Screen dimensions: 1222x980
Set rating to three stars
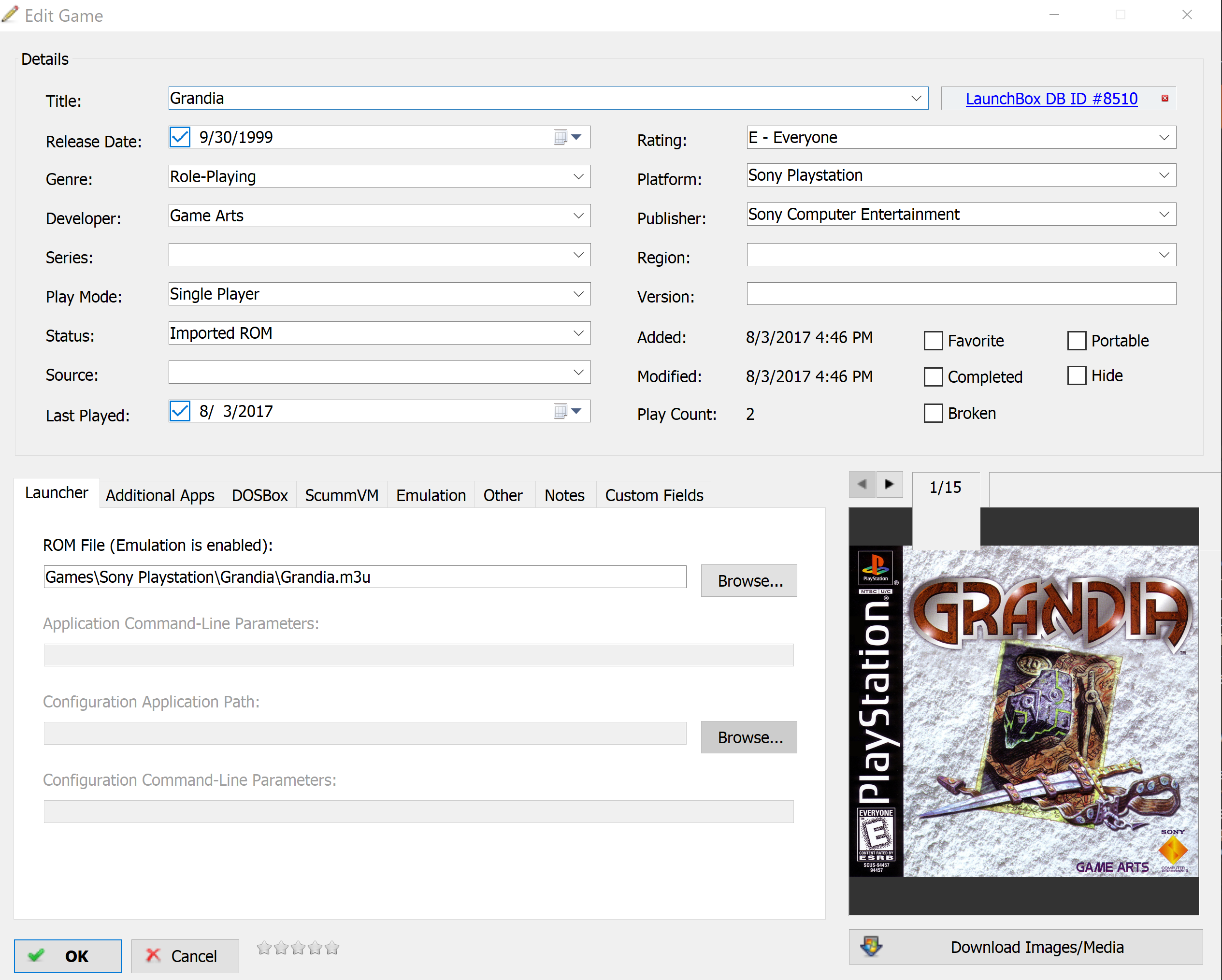(x=298, y=948)
